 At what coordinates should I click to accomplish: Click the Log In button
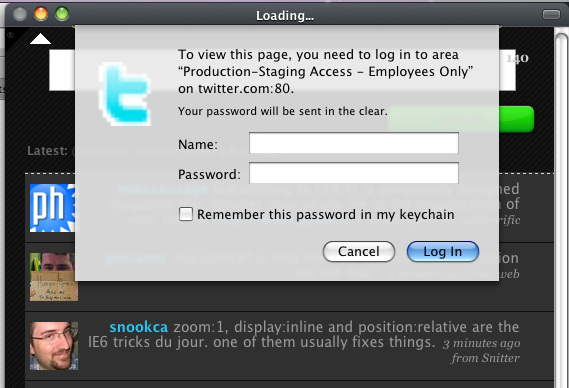click(x=443, y=252)
